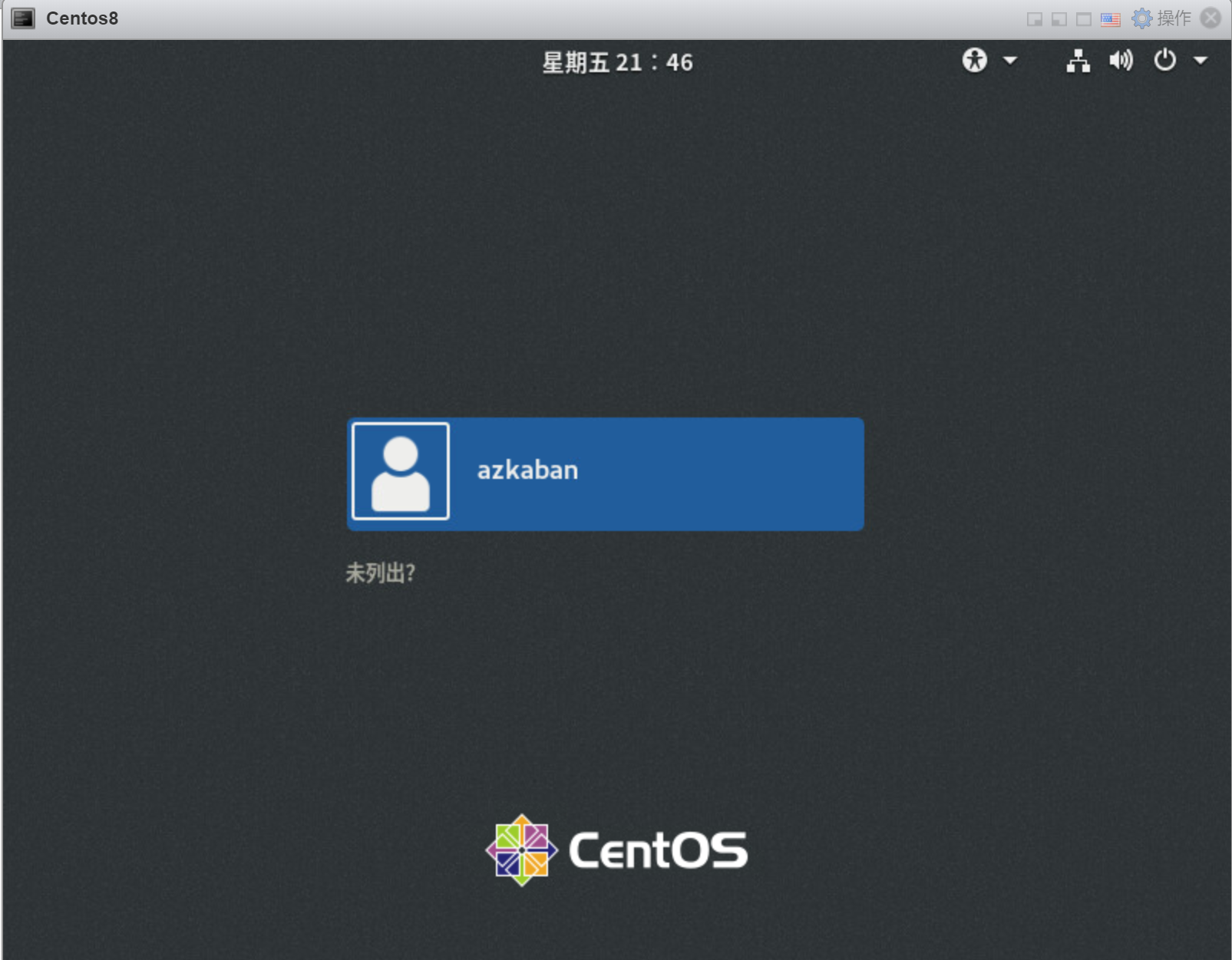Open the gear icon next to 操作

[1141, 18]
